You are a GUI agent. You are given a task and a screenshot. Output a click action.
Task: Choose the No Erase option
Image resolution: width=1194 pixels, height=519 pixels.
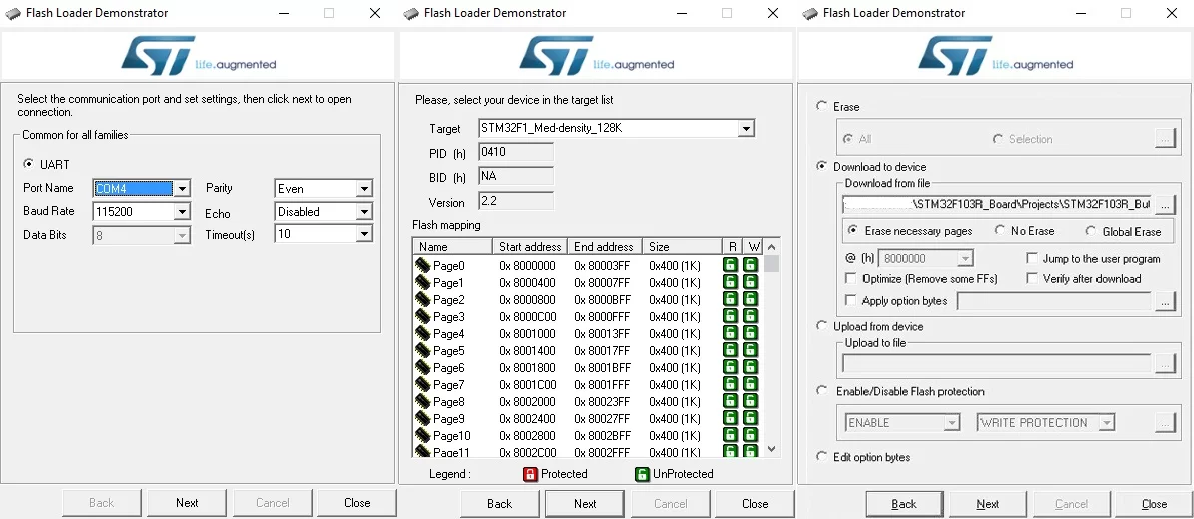pyautogui.click(x=1000, y=230)
